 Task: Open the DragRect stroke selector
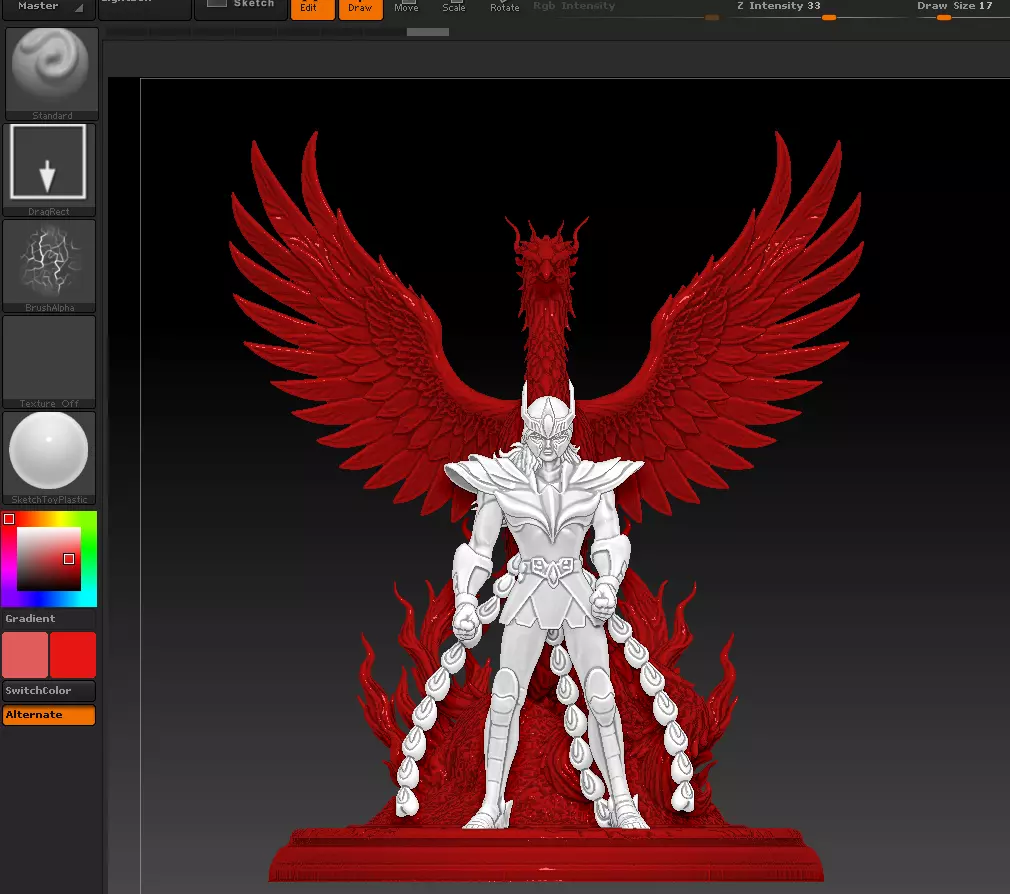(x=49, y=169)
